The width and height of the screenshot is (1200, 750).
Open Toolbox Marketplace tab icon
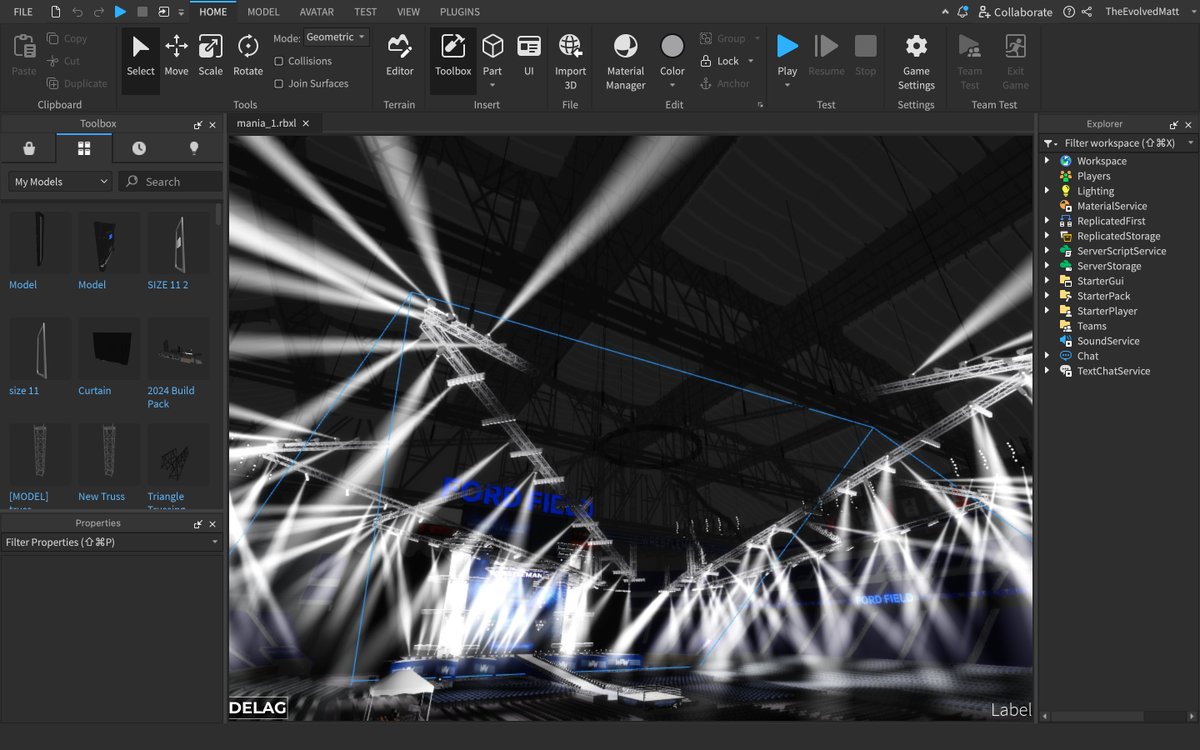[x=29, y=148]
